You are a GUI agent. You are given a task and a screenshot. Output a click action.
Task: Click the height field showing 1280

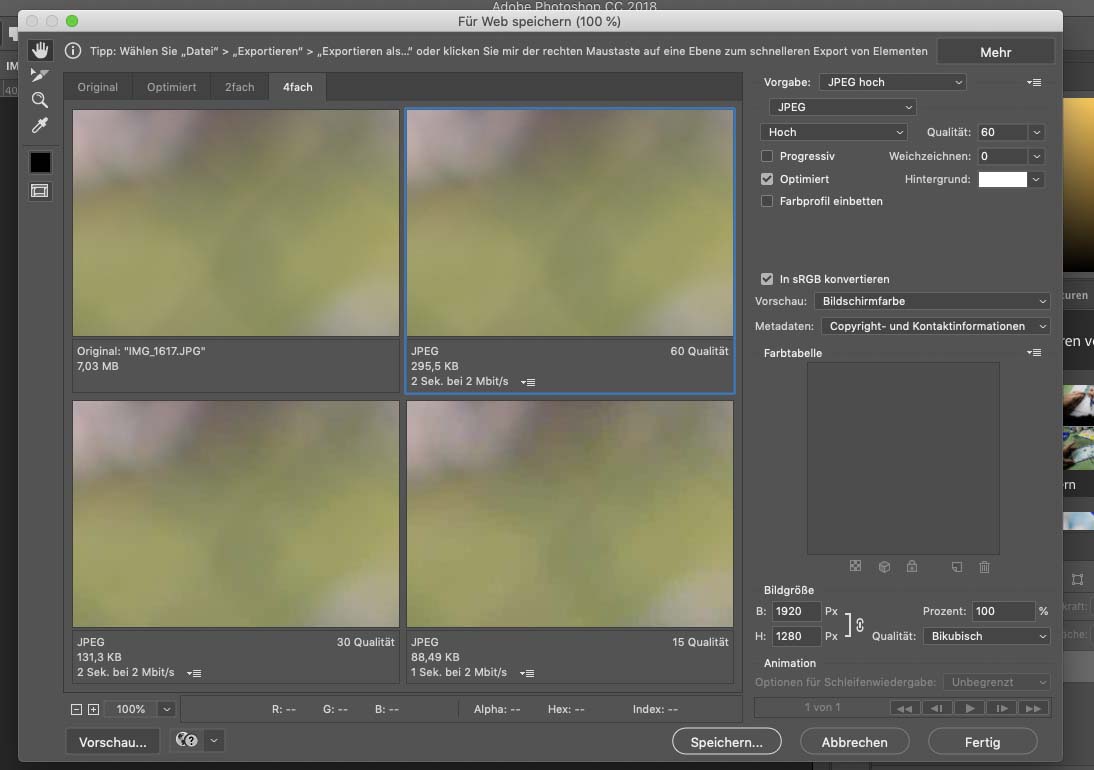pyautogui.click(x=796, y=636)
